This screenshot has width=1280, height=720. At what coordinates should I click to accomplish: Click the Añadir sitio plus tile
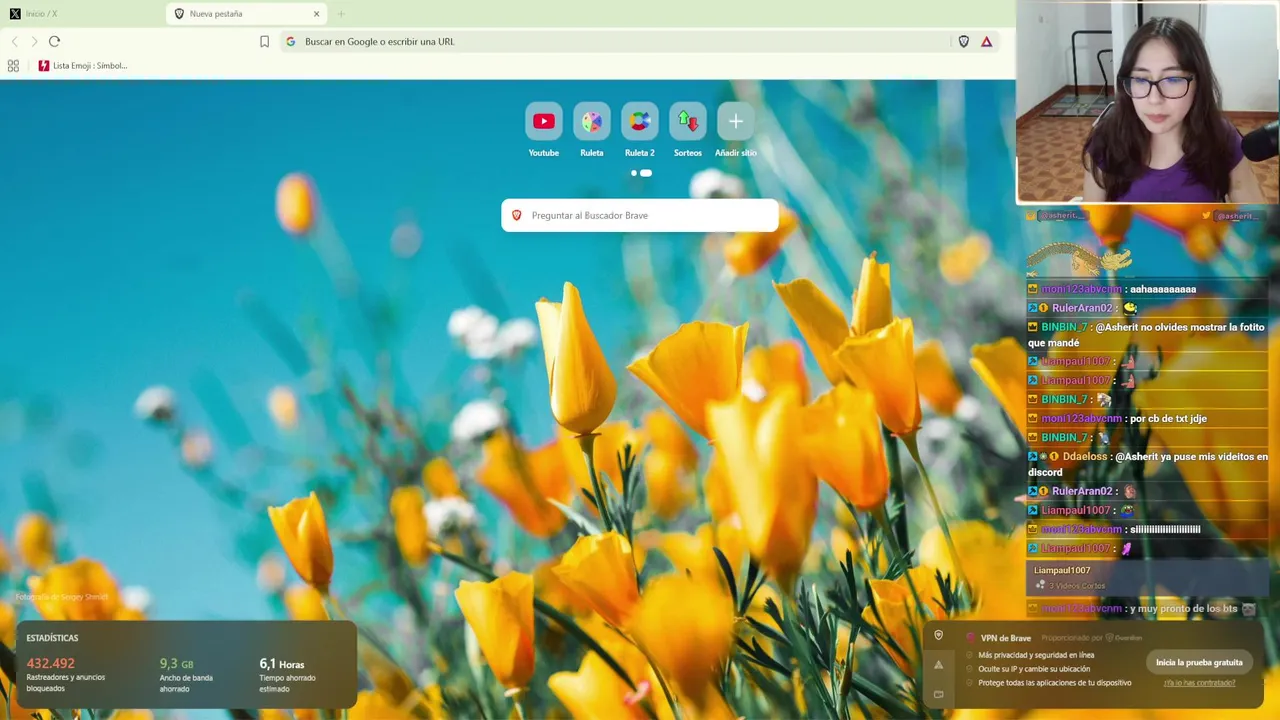[736, 121]
